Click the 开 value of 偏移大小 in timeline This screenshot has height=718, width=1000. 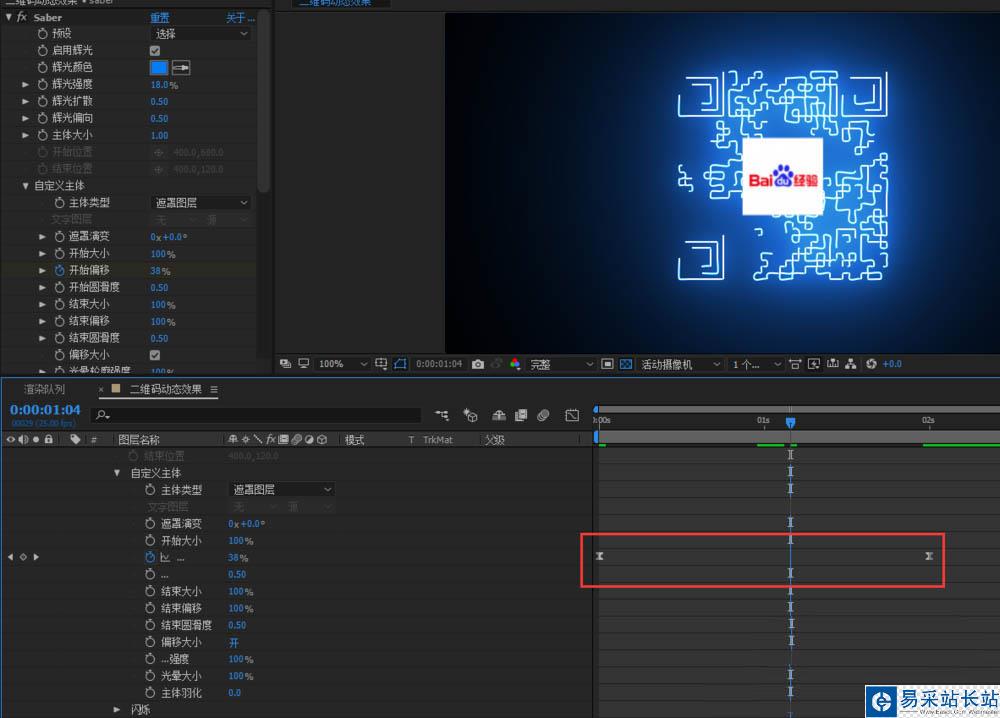(233, 643)
